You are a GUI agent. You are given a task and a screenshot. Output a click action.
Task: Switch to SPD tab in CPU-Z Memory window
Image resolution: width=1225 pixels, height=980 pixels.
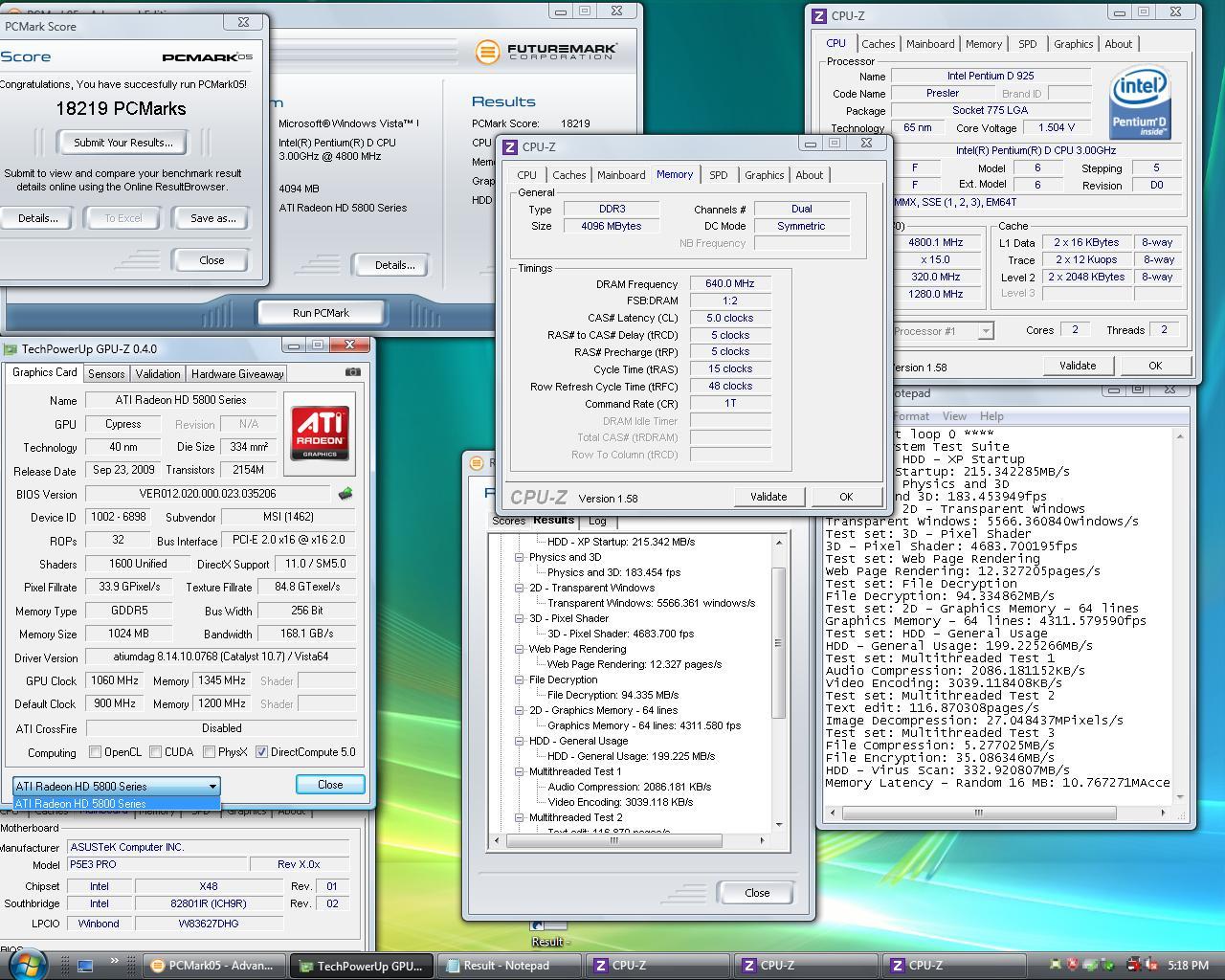[719, 175]
